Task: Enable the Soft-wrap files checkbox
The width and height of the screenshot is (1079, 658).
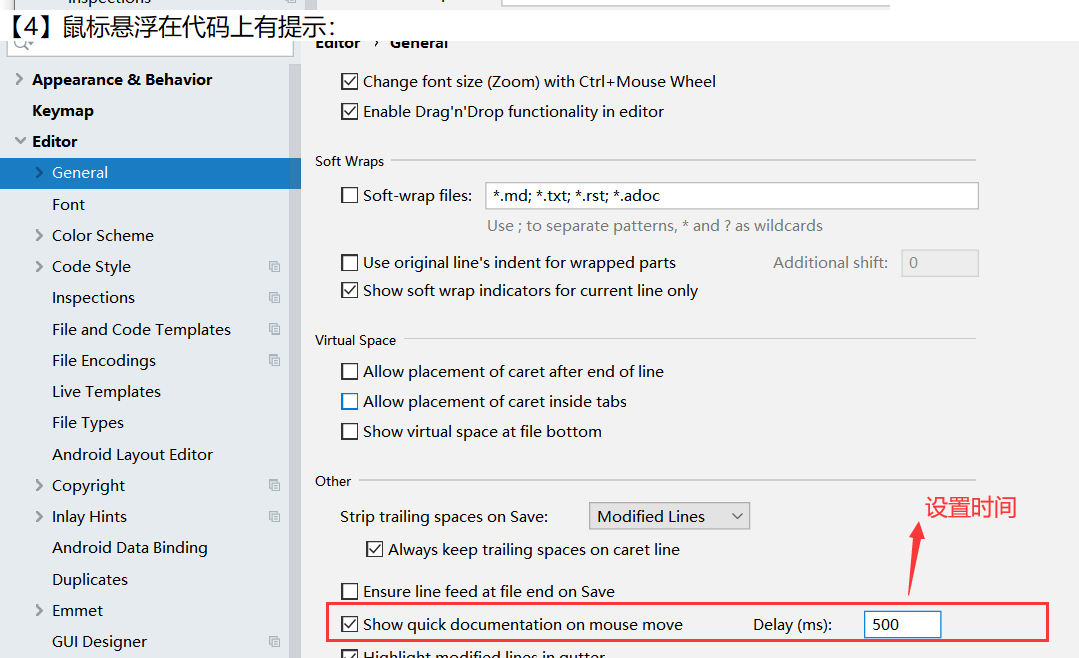Action: point(349,196)
